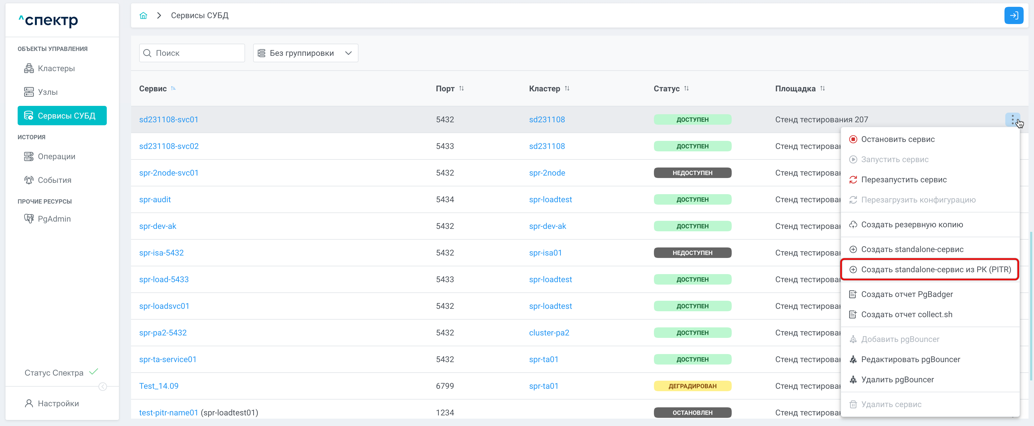Open cluster-pa2 cluster link
The image size is (1034, 426).
click(x=549, y=333)
